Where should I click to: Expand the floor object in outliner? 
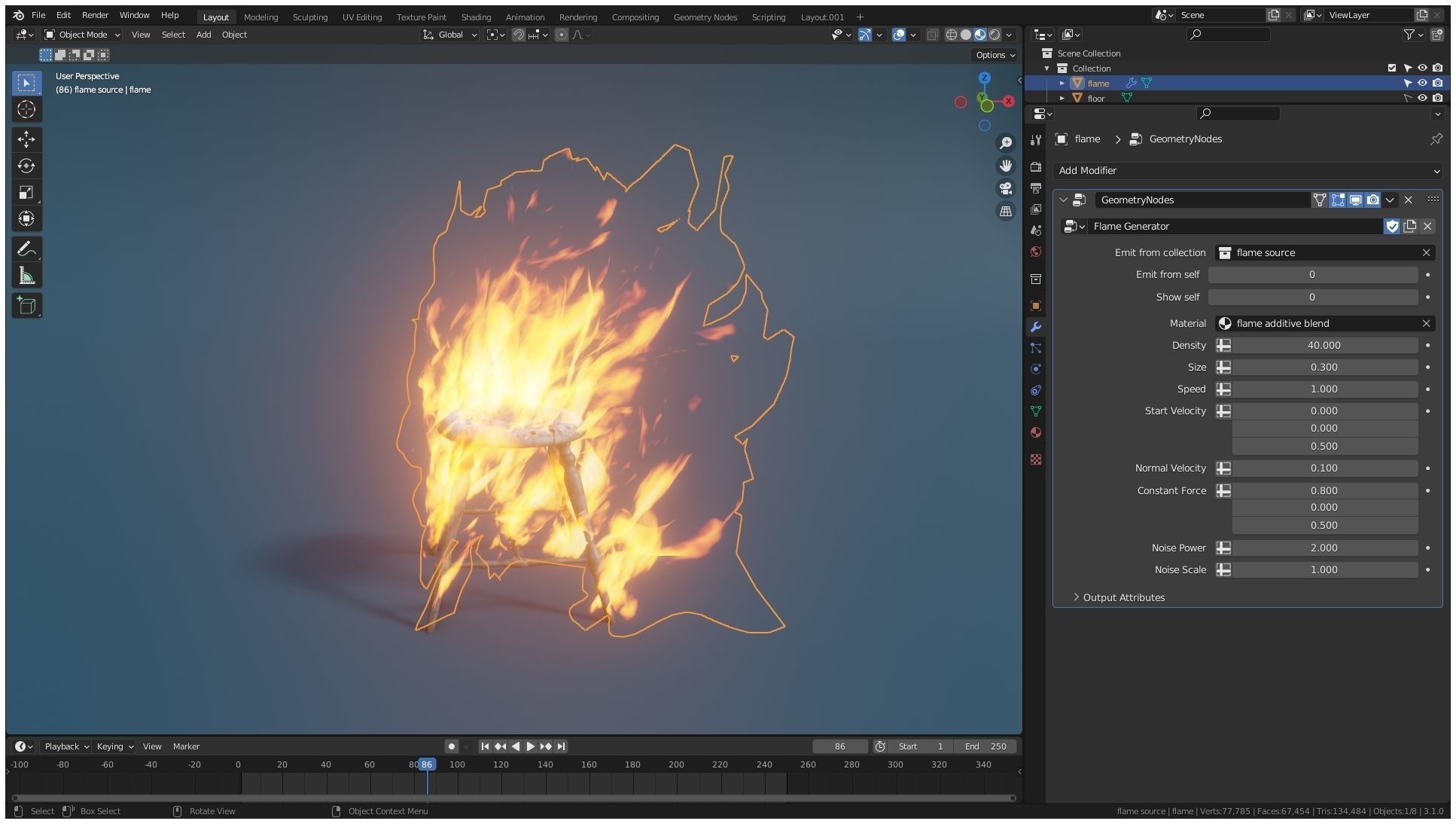1062,98
